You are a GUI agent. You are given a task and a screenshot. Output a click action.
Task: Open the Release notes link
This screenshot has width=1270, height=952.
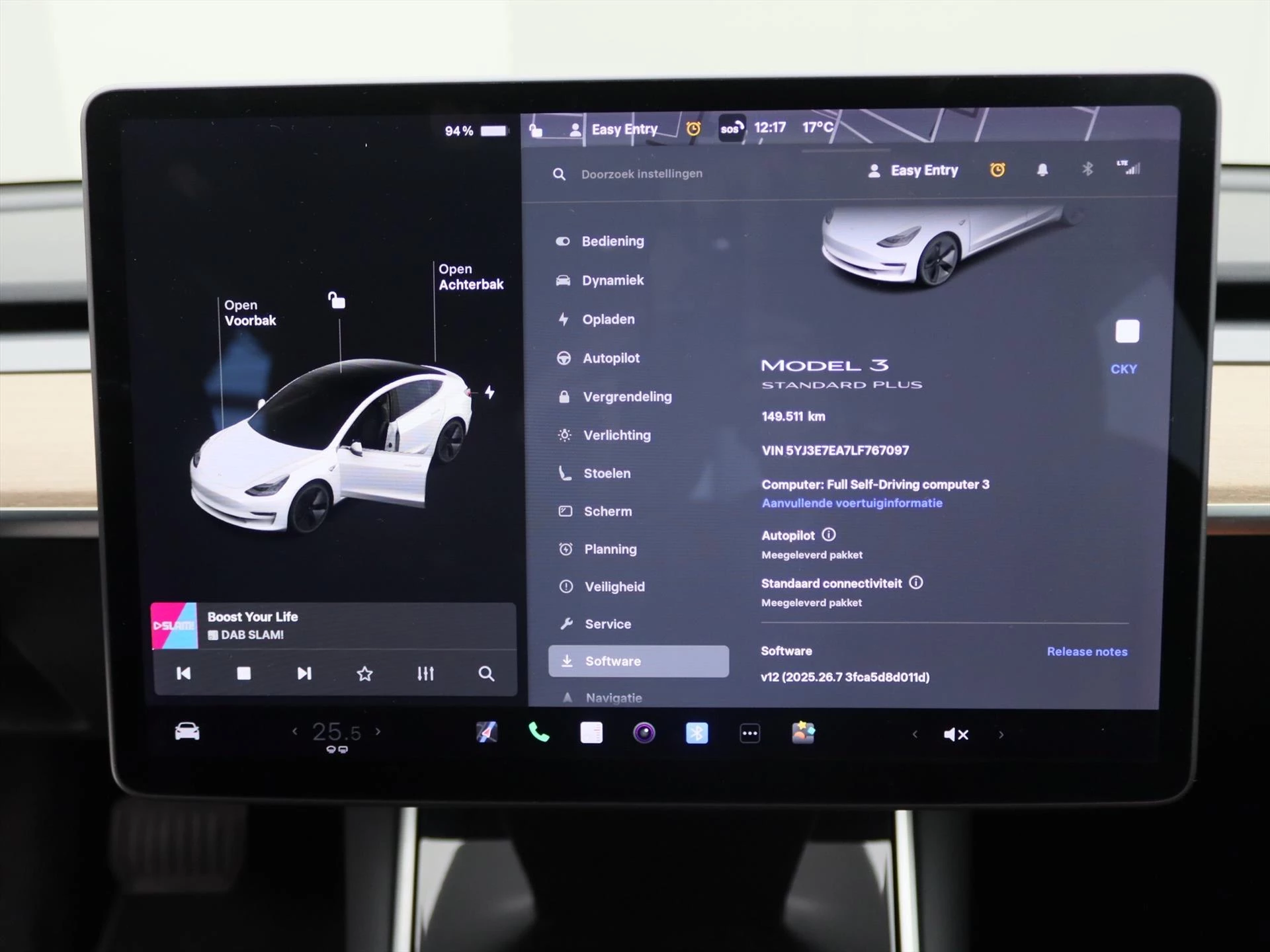coord(1087,651)
